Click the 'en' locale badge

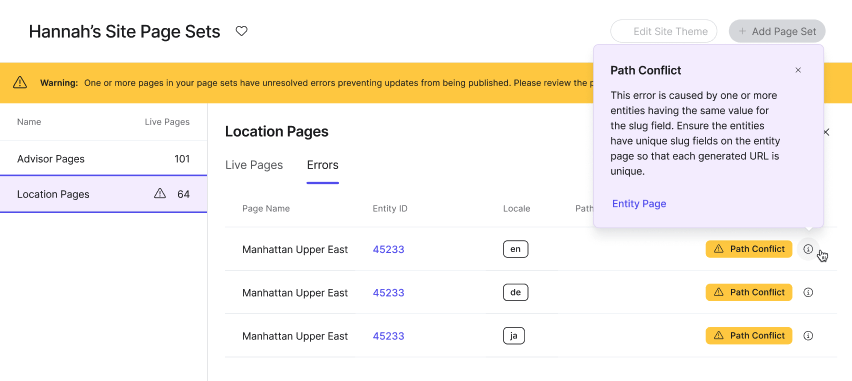pos(516,249)
